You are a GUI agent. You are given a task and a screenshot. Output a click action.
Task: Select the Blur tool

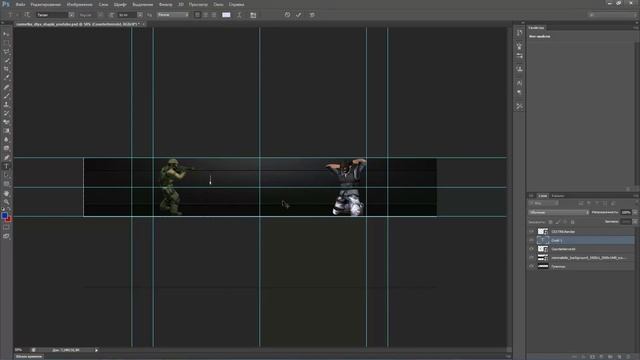6,140
